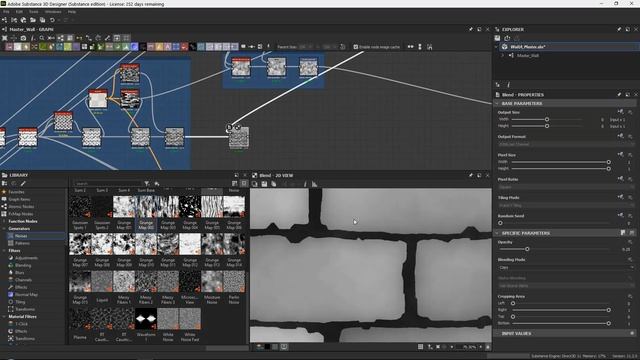Select the Liquid noise thumbnail

click(x=102, y=282)
